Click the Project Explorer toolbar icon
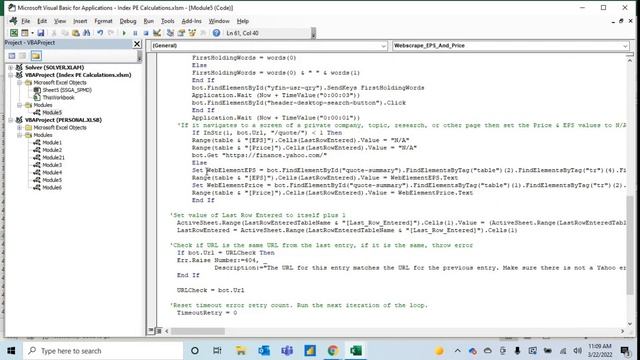 click(x=170, y=33)
